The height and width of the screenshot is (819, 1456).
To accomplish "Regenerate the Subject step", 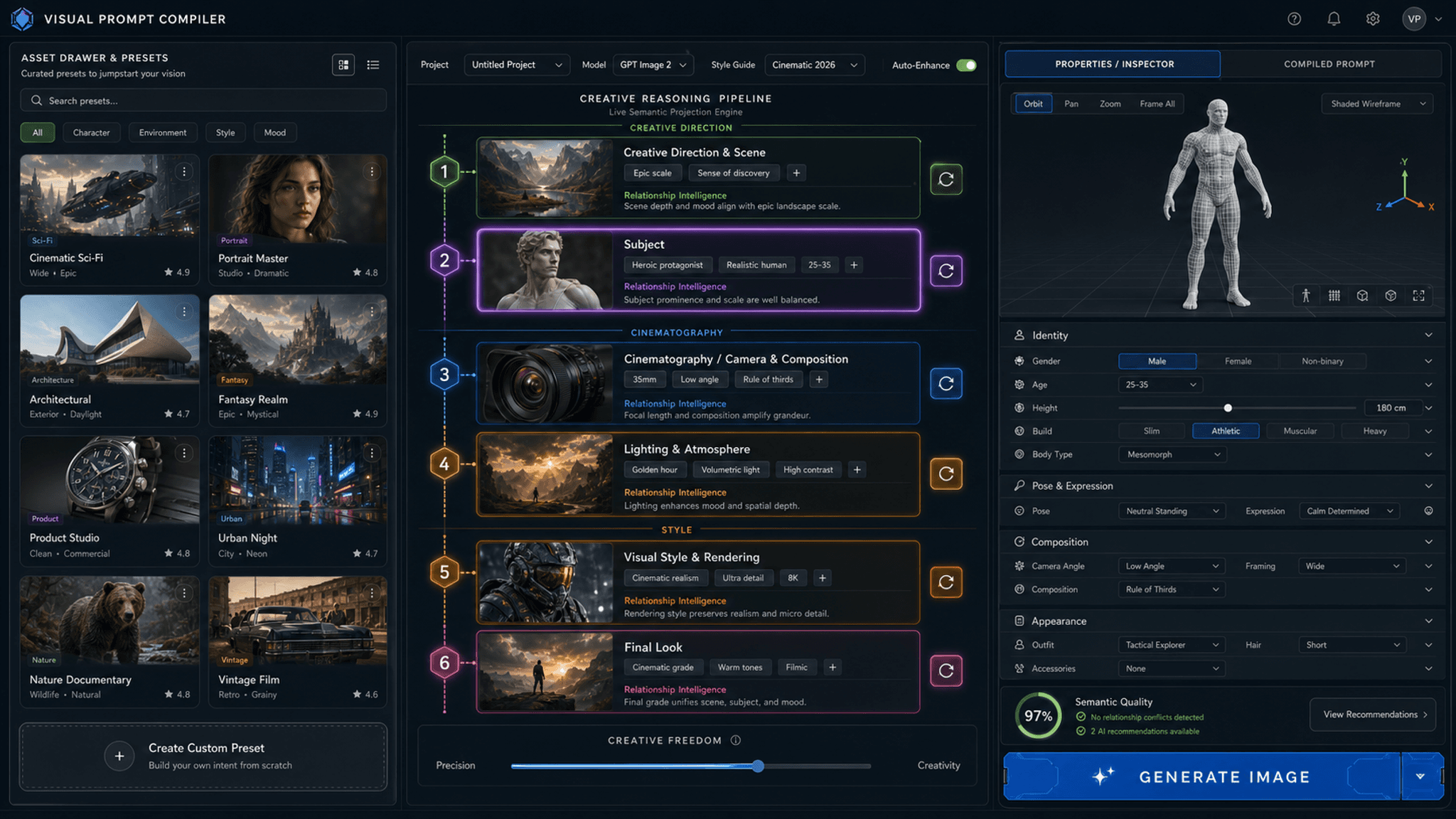I will [x=946, y=271].
